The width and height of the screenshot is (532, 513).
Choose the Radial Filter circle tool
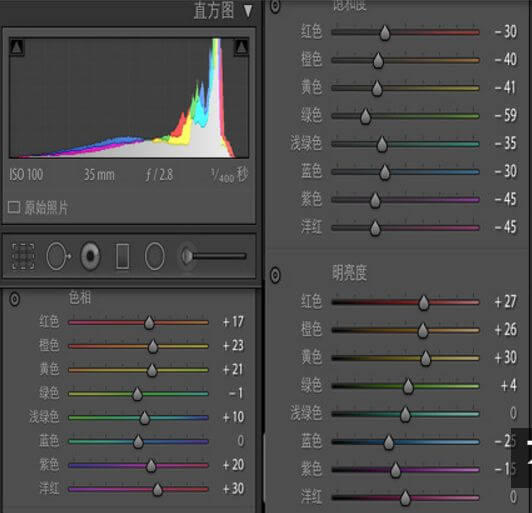pos(155,256)
